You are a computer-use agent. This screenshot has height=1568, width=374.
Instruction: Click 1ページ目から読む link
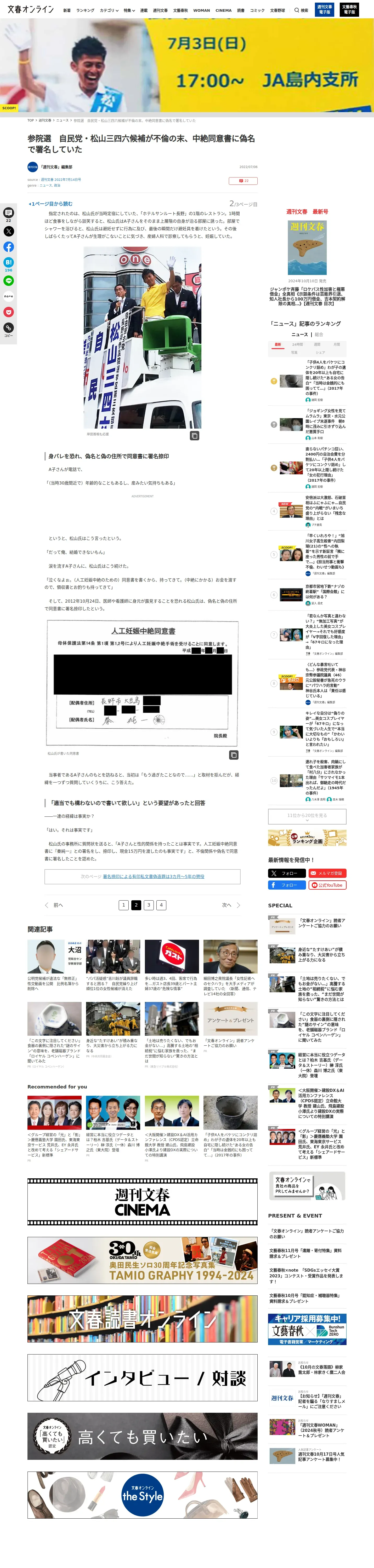50,204
